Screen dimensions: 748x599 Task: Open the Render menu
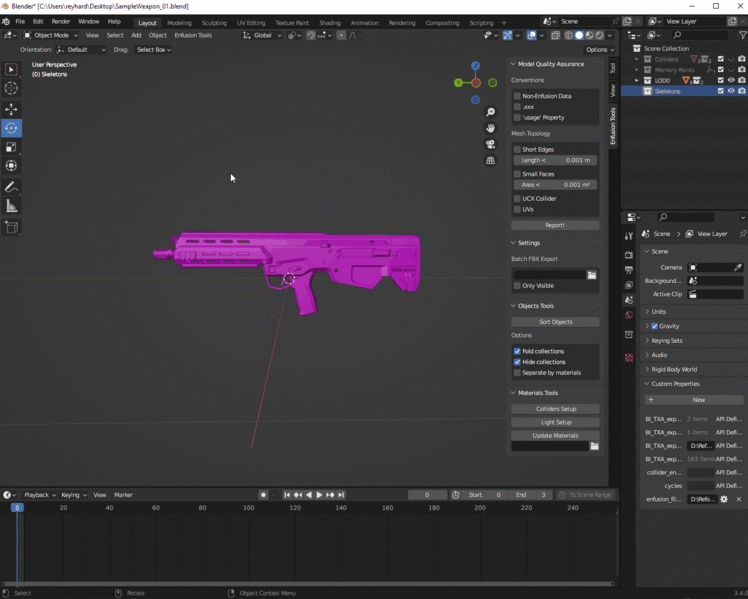pyautogui.click(x=61, y=21)
